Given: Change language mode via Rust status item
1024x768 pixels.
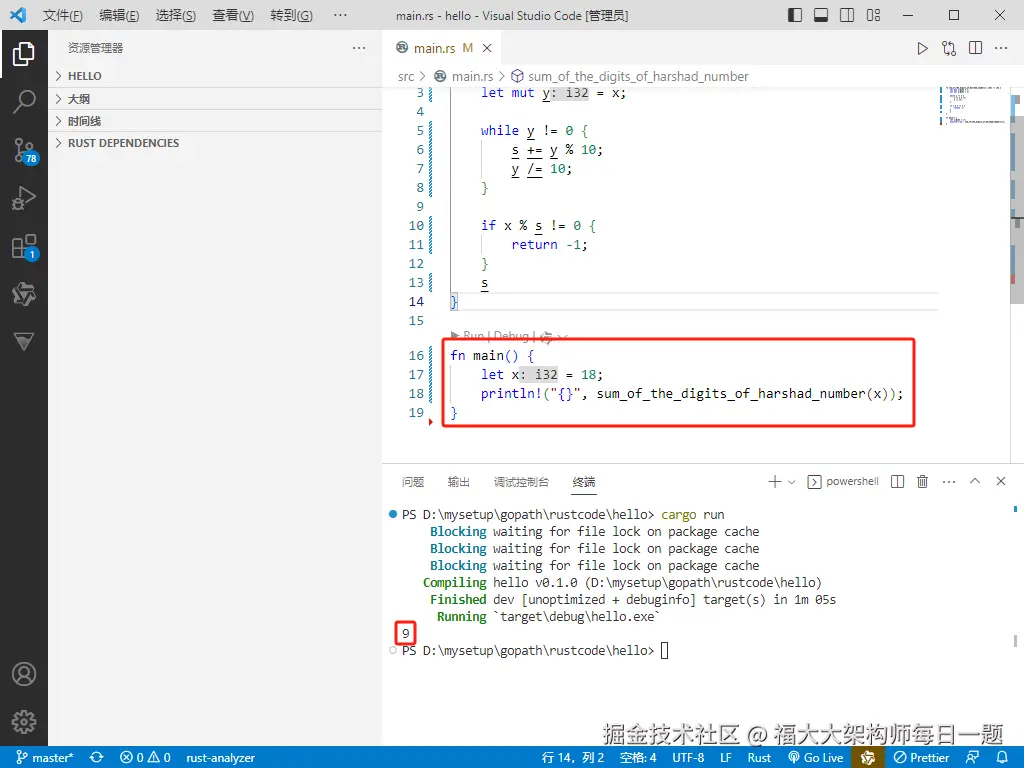Looking at the screenshot, I should coord(759,758).
